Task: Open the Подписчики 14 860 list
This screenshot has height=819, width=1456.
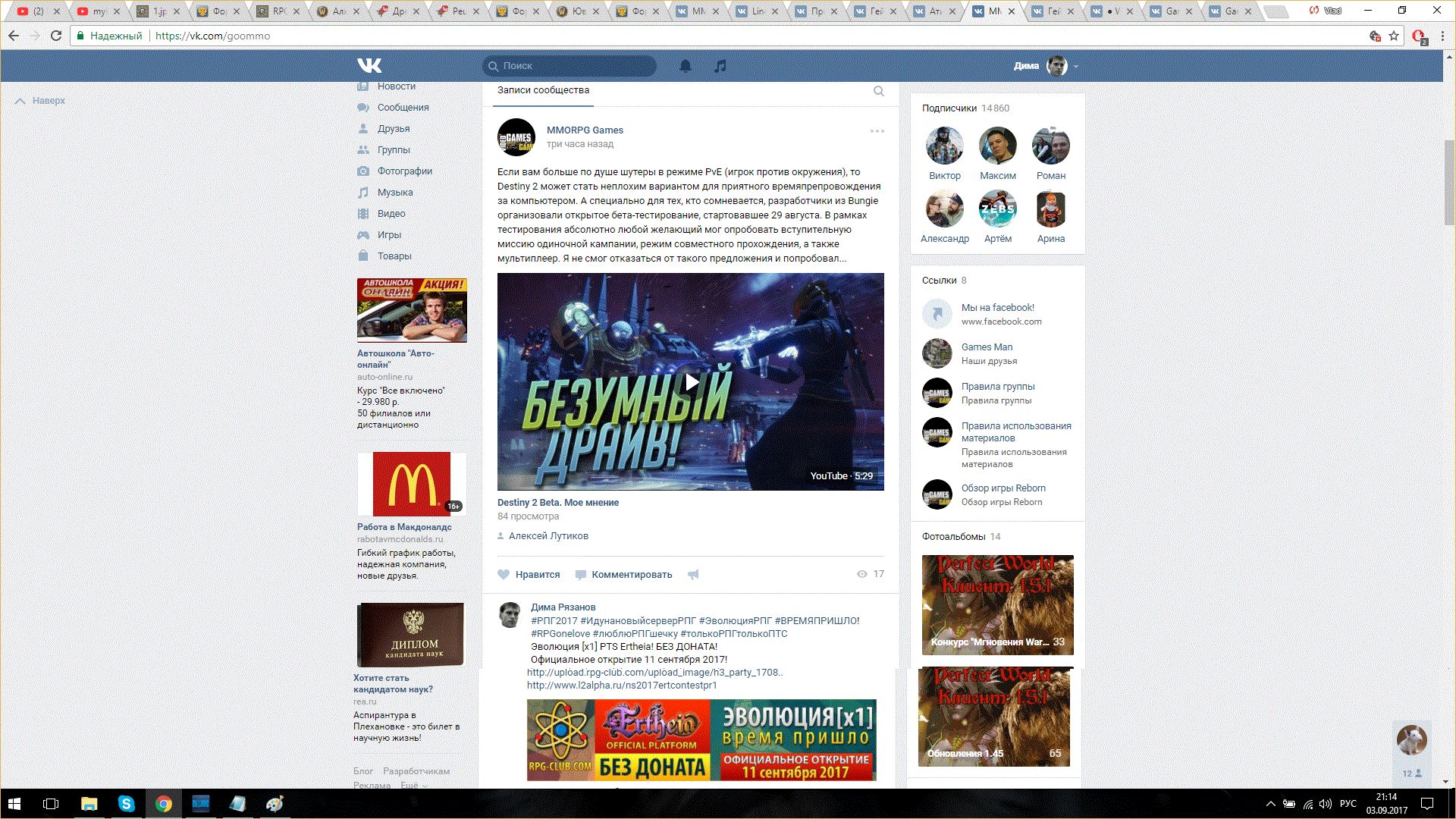Action: pyautogui.click(x=965, y=108)
